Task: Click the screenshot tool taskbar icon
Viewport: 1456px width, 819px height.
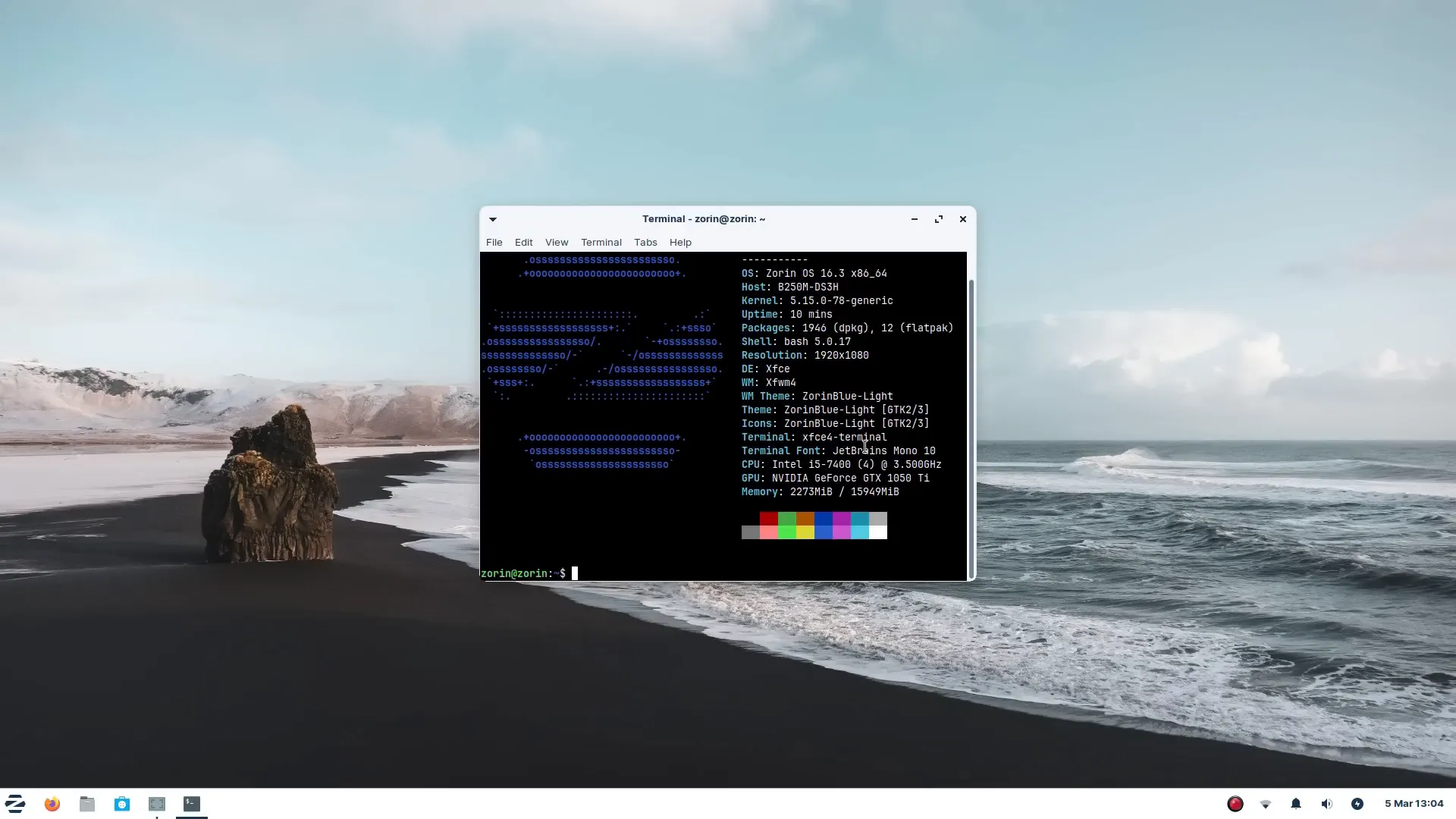Action: (157, 804)
